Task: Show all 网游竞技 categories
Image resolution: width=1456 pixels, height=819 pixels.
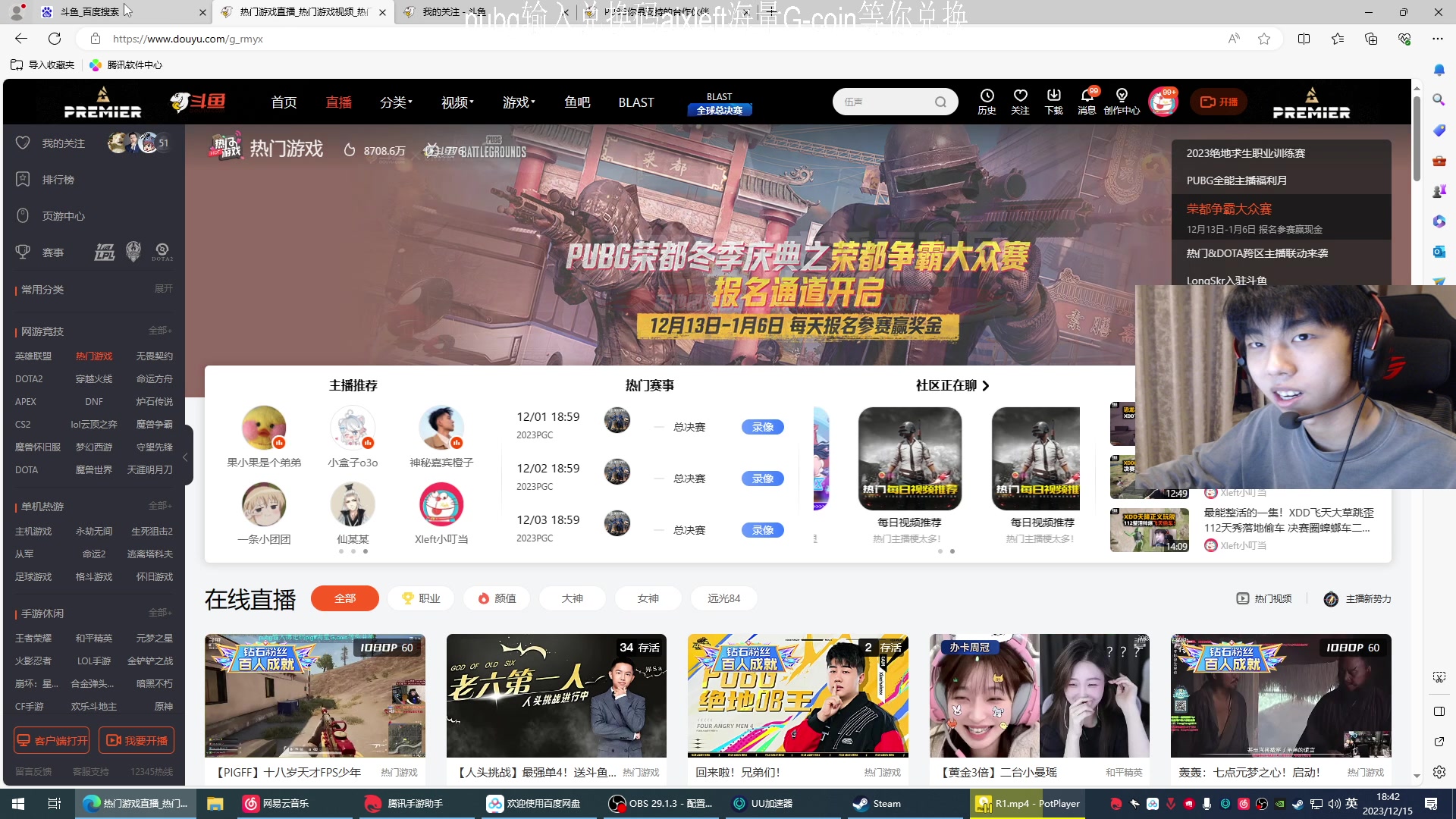Action: [x=160, y=331]
